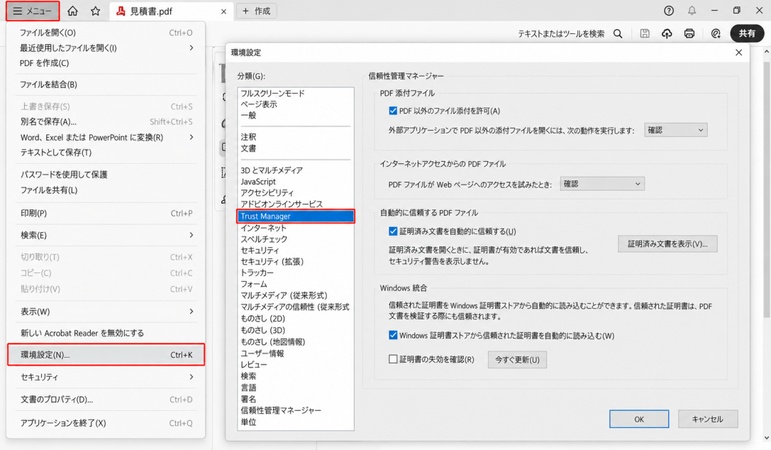Select アクセシビリティ category
The width and height of the screenshot is (771, 450).
click(x=267, y=193)
